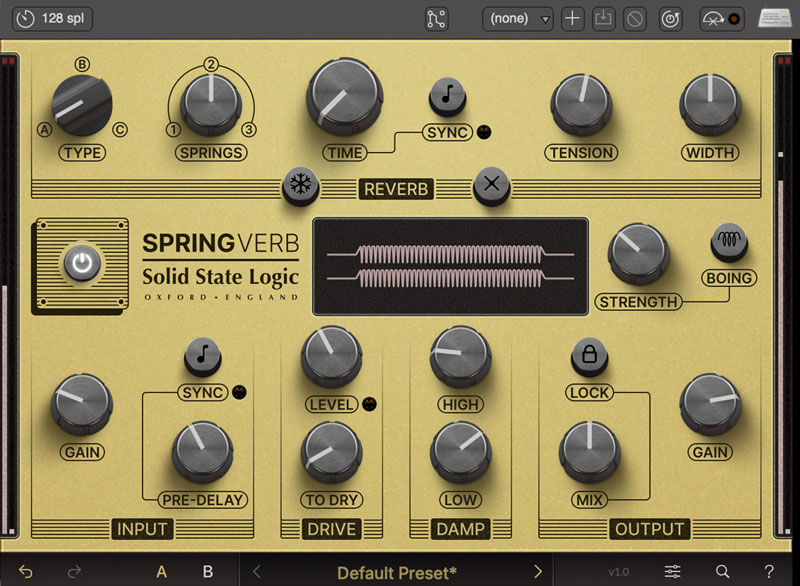Image resolution: width=800 pixels, height=586 pixels.
Task: Click the SPRINGVERB logo text
Action: [x=220, y=243]
